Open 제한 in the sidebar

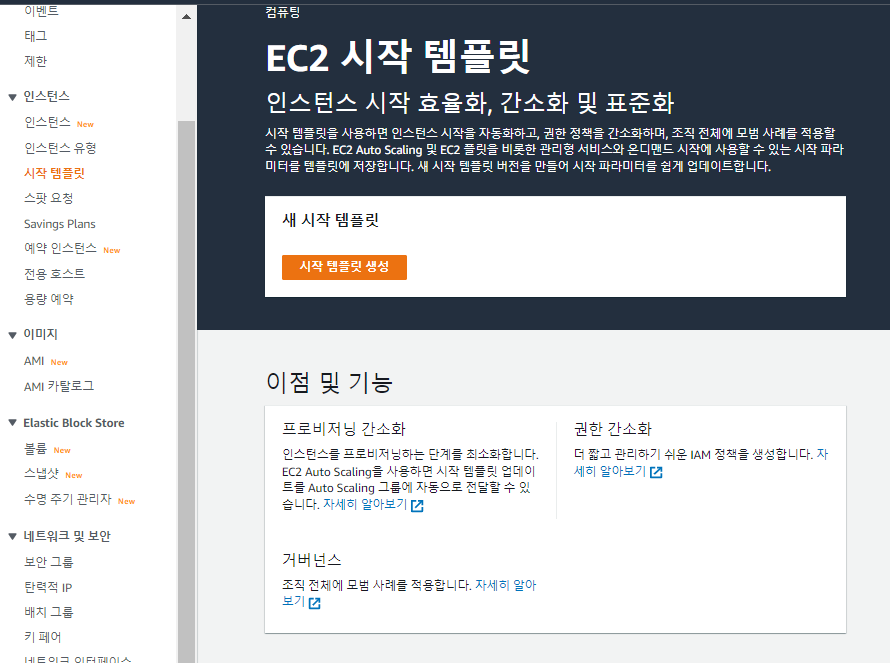pyautogui.click(x=35, y=61)
